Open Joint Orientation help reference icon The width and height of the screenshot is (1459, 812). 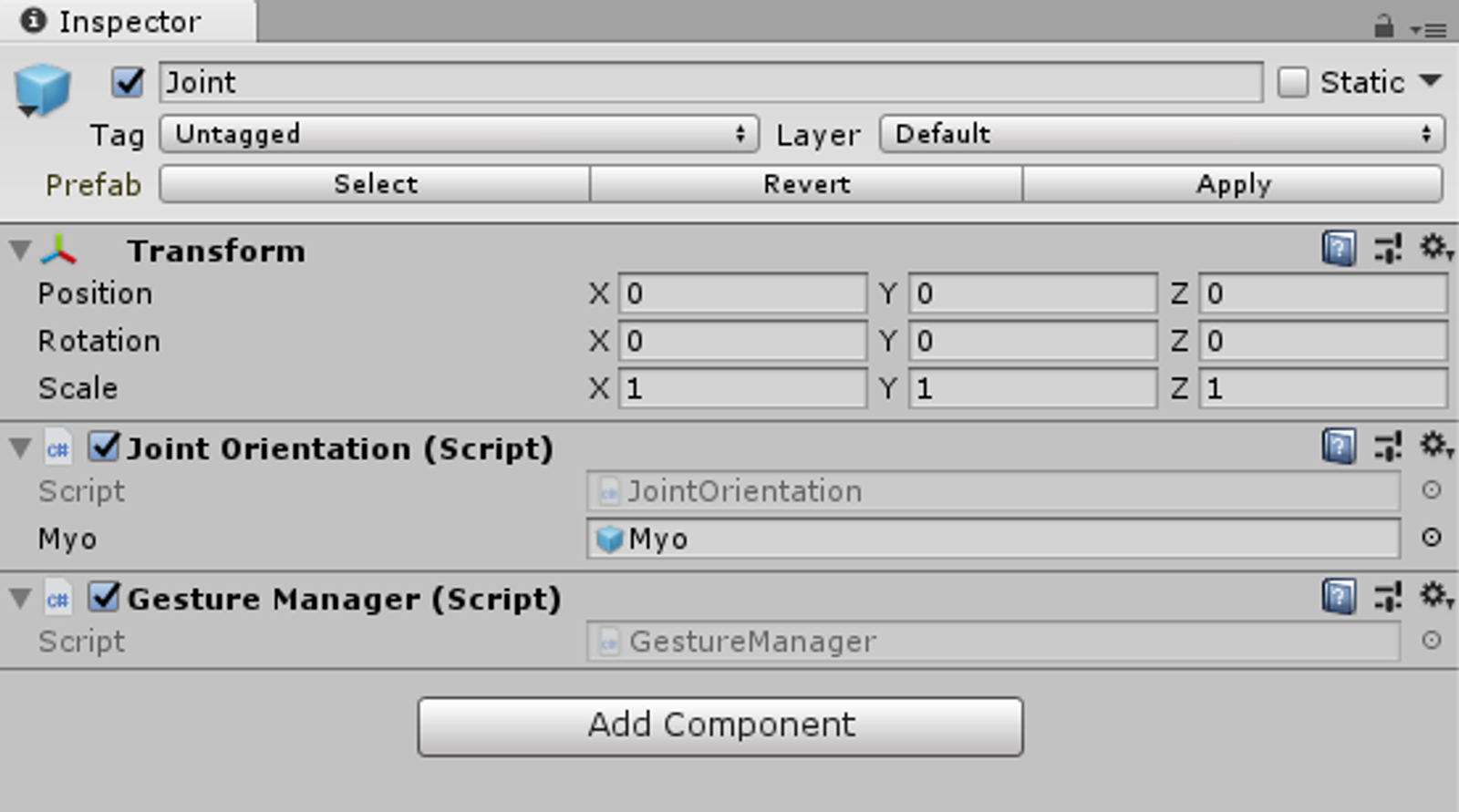pos(1339,447)
